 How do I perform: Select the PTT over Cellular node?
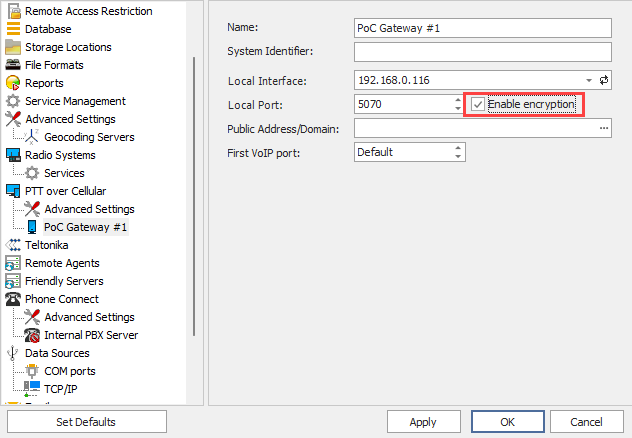(65, 191)
